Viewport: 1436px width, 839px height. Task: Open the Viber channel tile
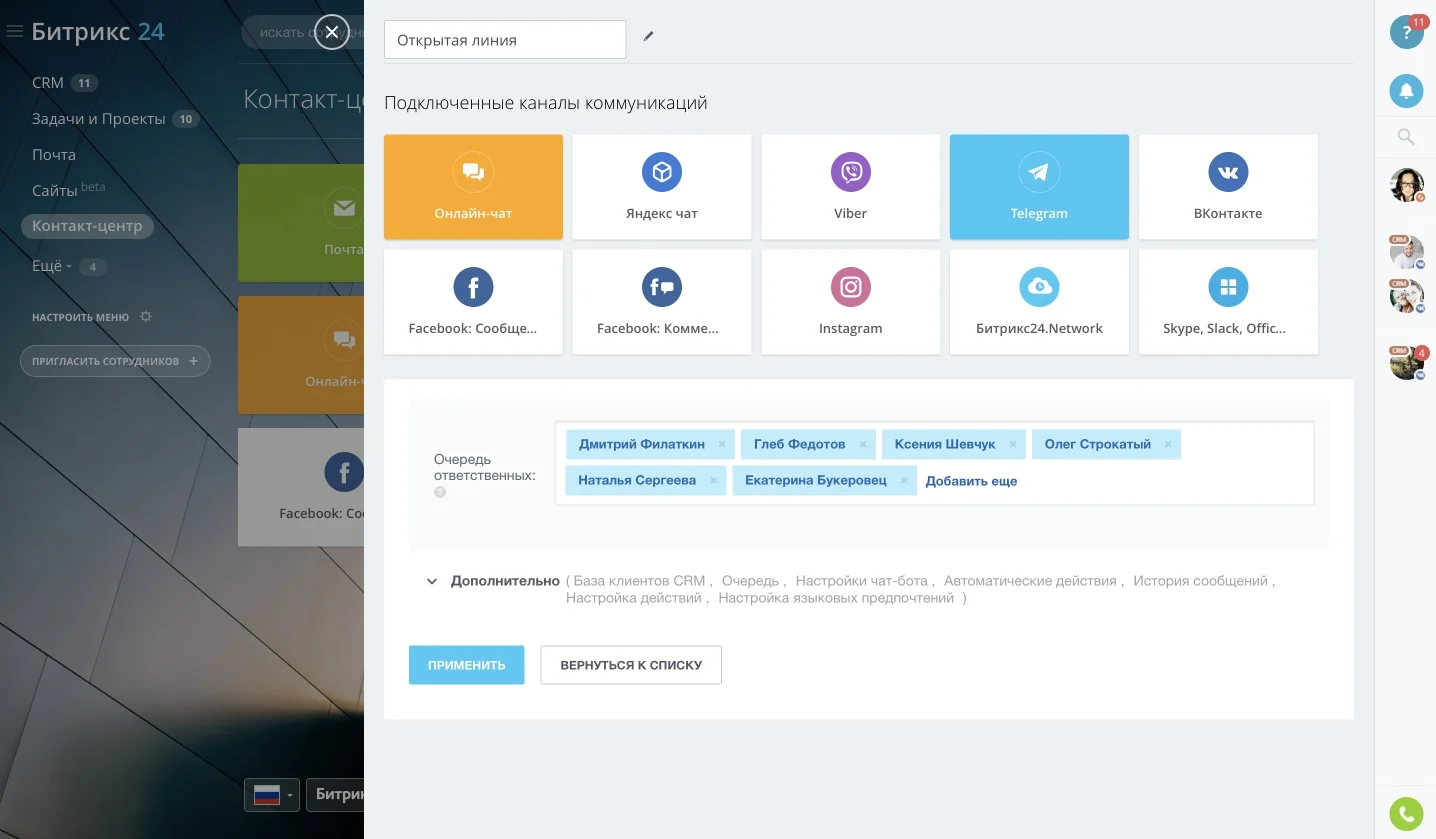[x=850, y=187]
